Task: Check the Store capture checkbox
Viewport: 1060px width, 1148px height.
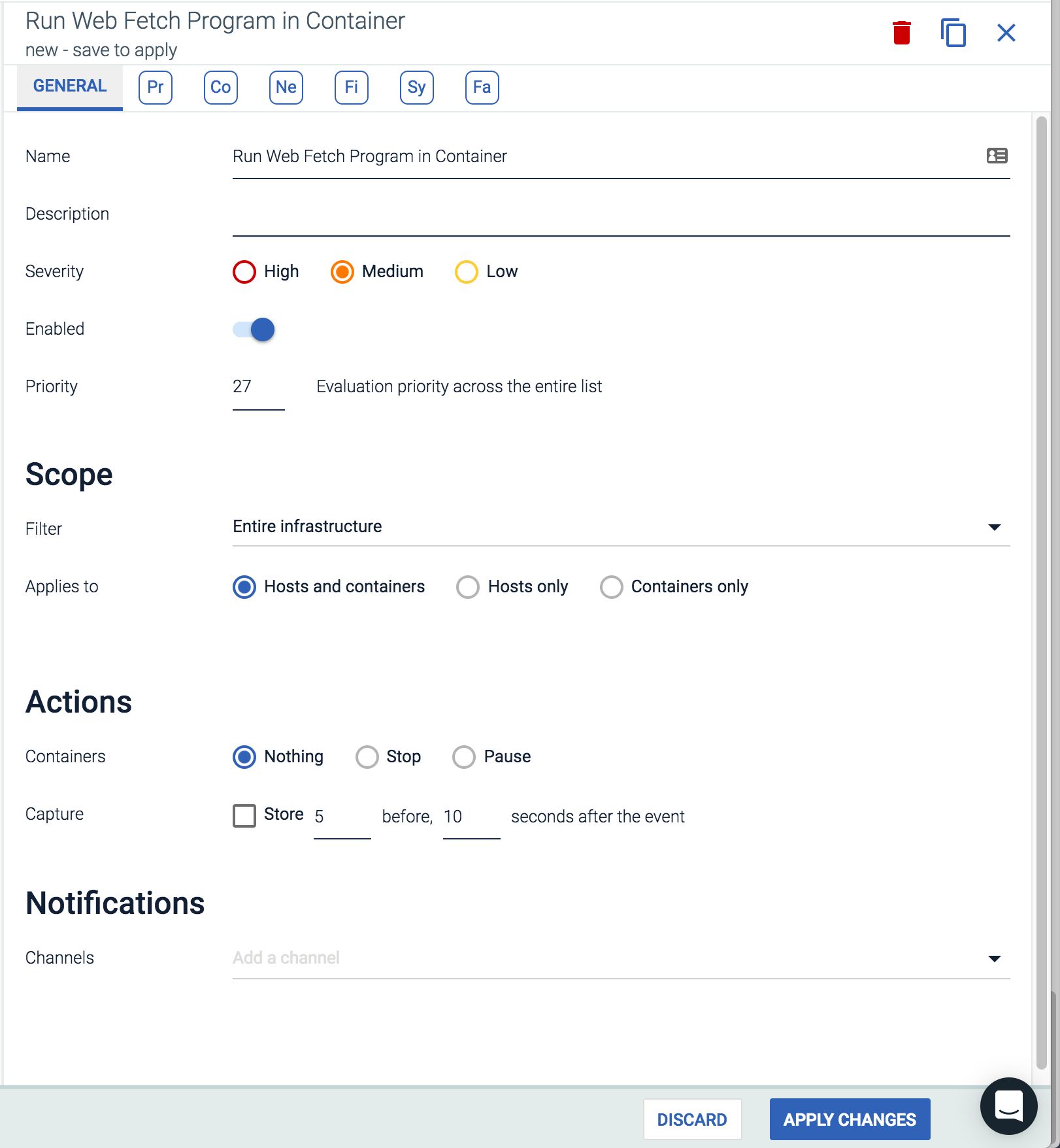Action: tap(244, 816)
